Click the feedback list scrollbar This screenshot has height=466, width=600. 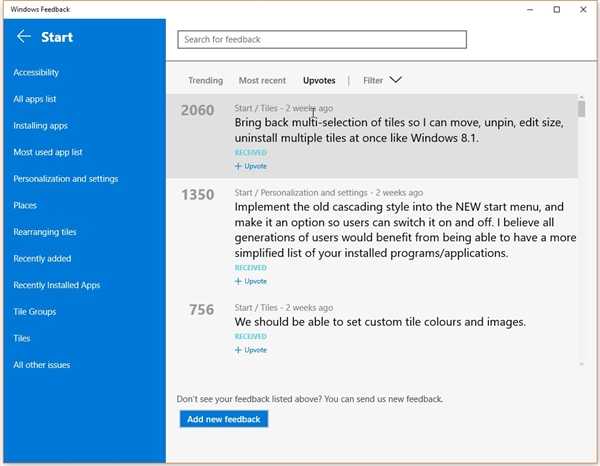point(582,230)
